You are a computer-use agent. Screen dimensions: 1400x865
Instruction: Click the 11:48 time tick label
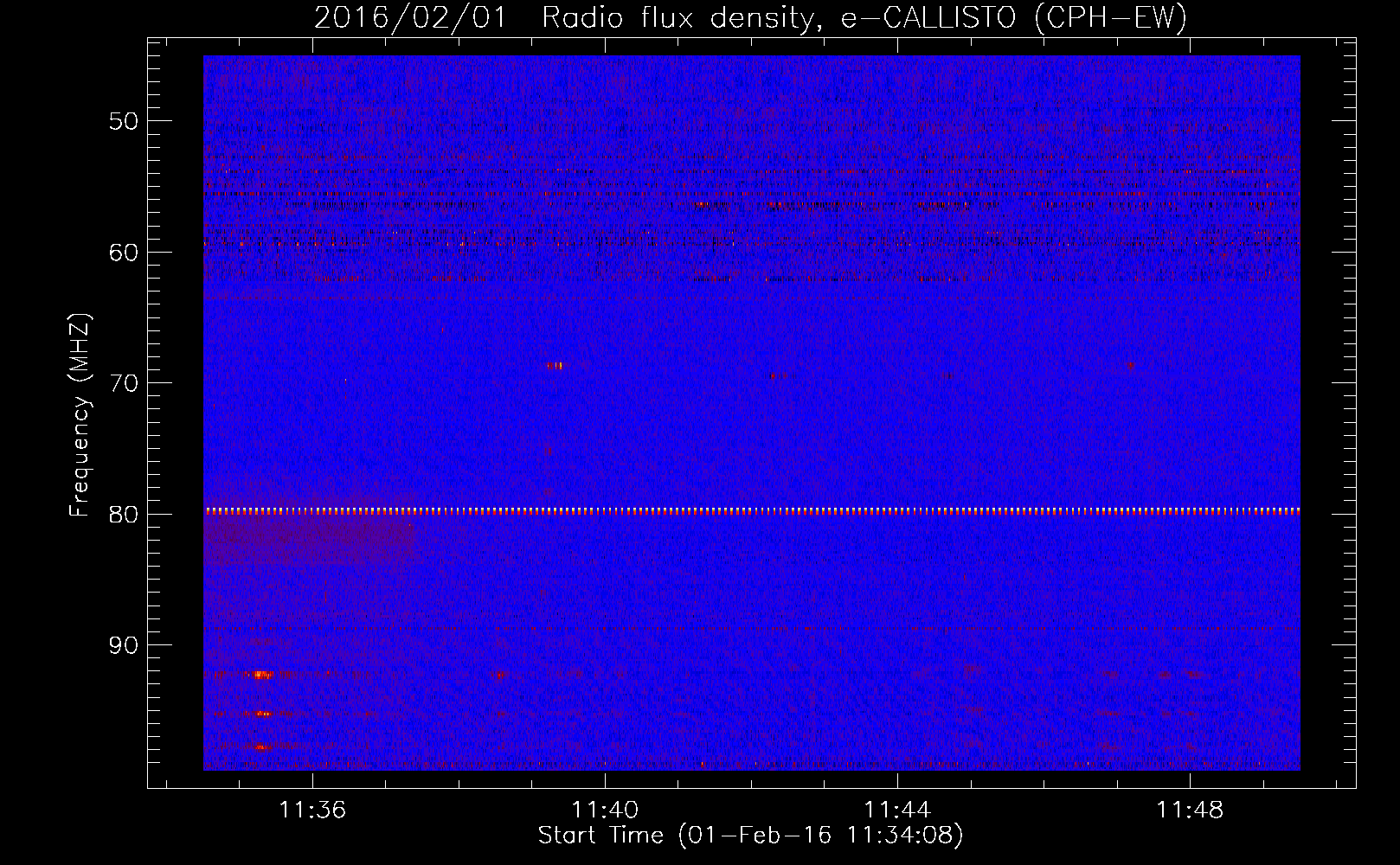point(1190,810)
